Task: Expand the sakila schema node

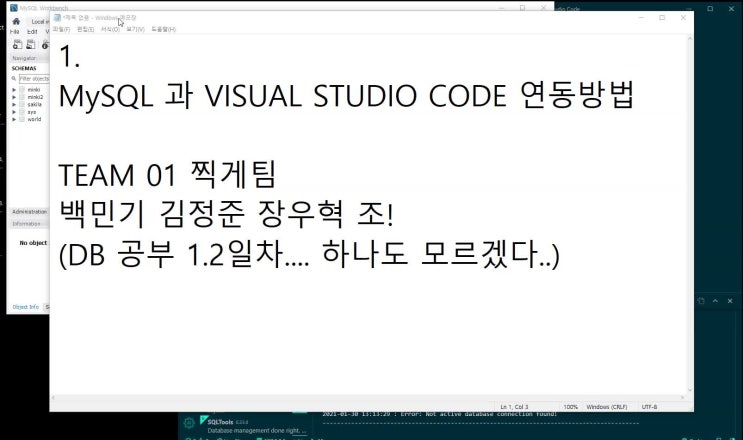Action: [x=14, y=105]
